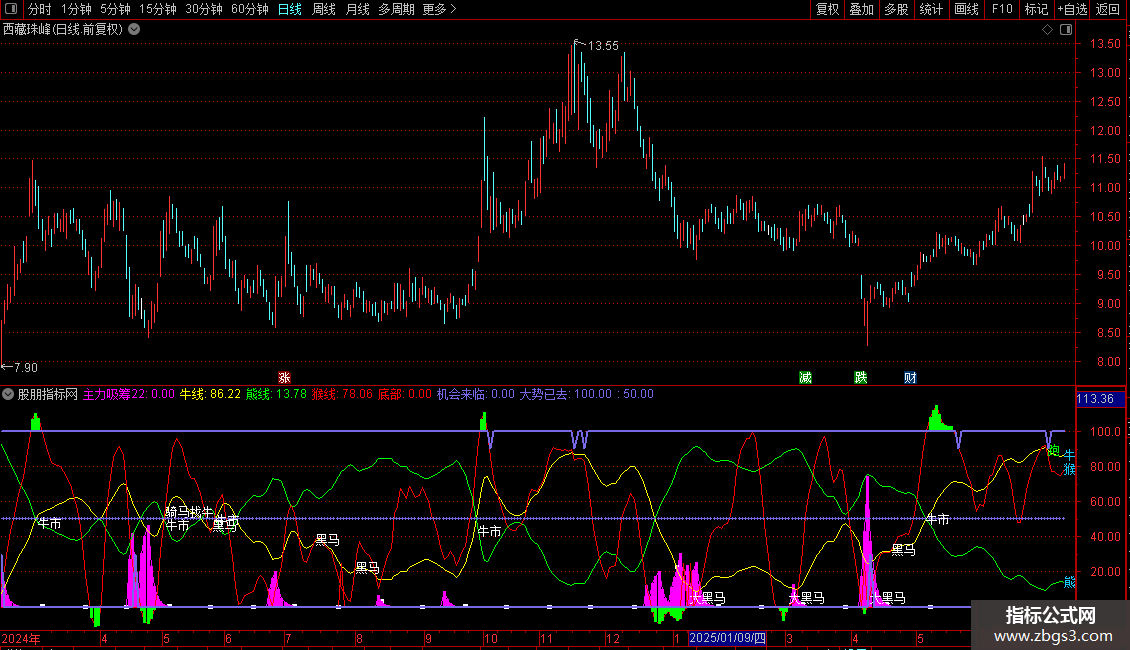1130x650 pixels.
Task: Click the 叠加 overlay button
Action: tap(862, 9)
